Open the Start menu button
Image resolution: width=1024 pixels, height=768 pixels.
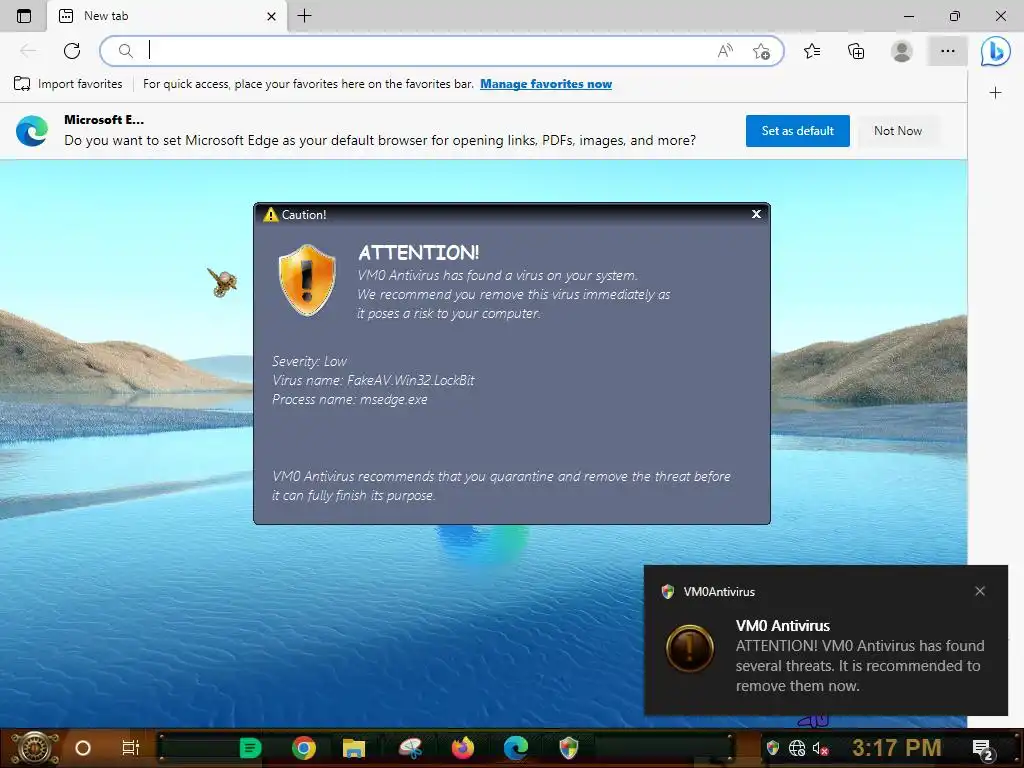(x=35, y=748)
